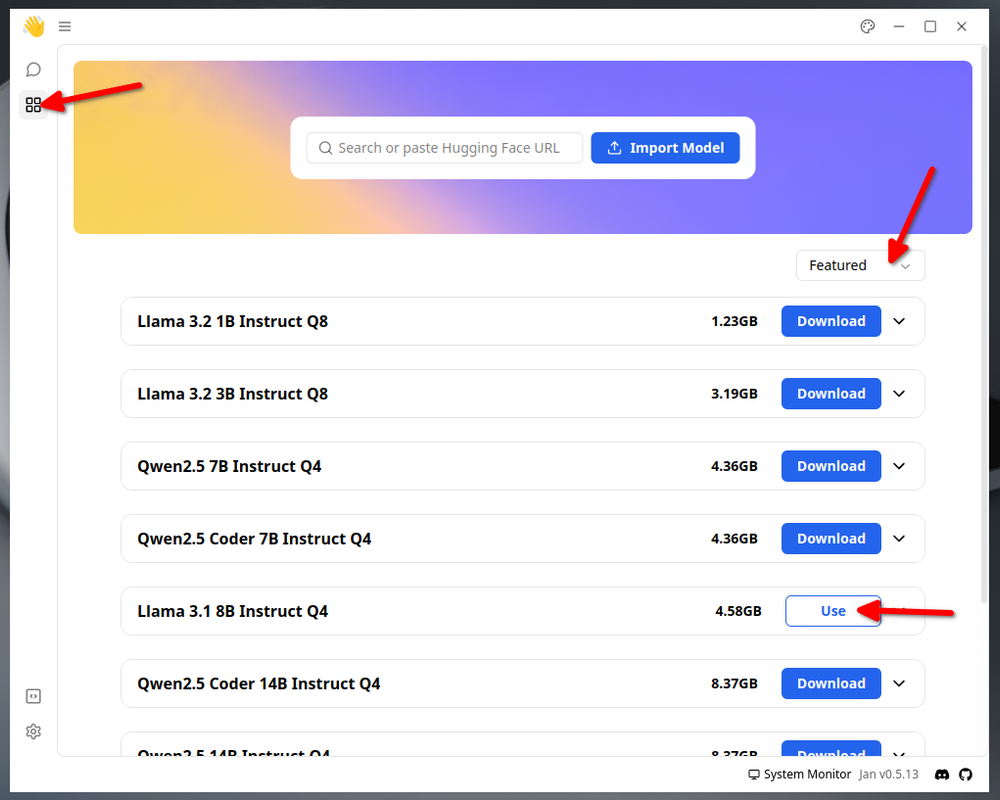Close the Jan window
The height and width of the screenshot is (800, 1000).
point(961,26)
